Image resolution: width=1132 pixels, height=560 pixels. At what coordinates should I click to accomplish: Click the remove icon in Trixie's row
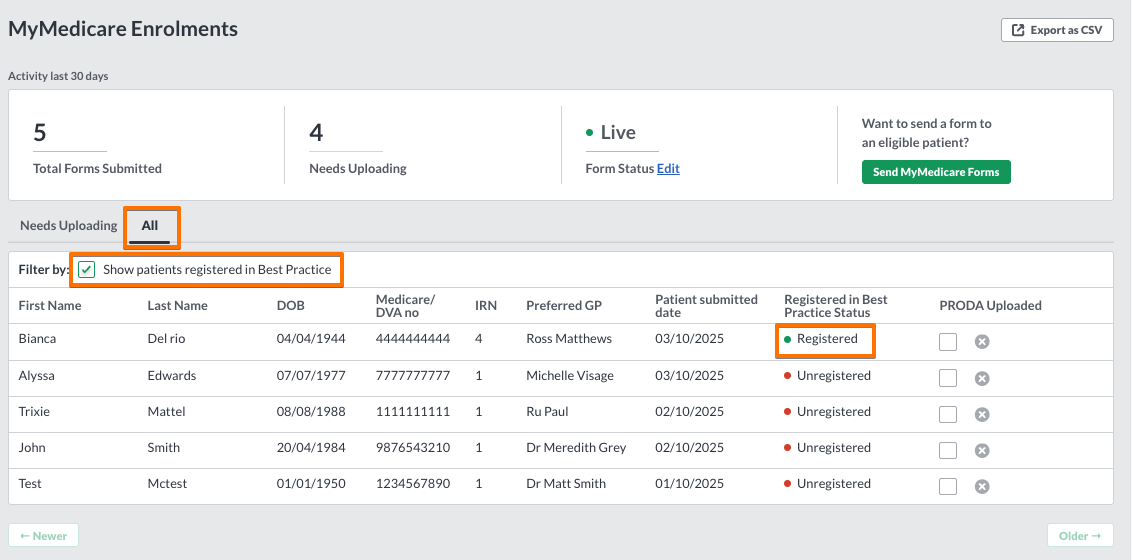tap(982, 414)
